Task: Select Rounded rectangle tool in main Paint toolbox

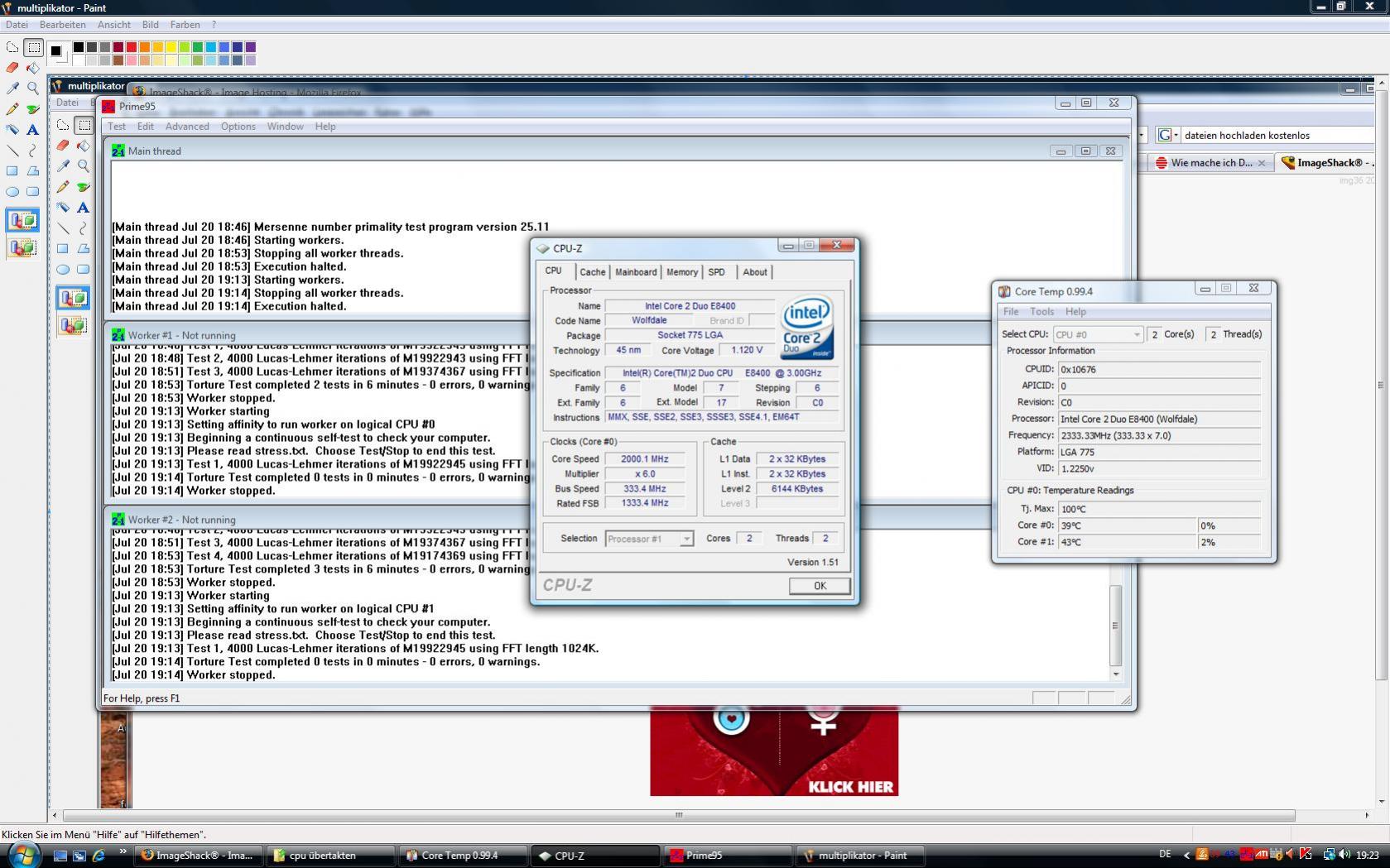Action: (x=33, y=191)
